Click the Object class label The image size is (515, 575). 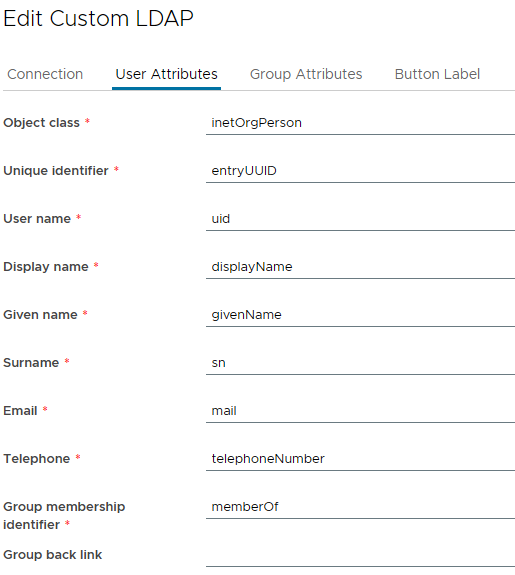41,123
